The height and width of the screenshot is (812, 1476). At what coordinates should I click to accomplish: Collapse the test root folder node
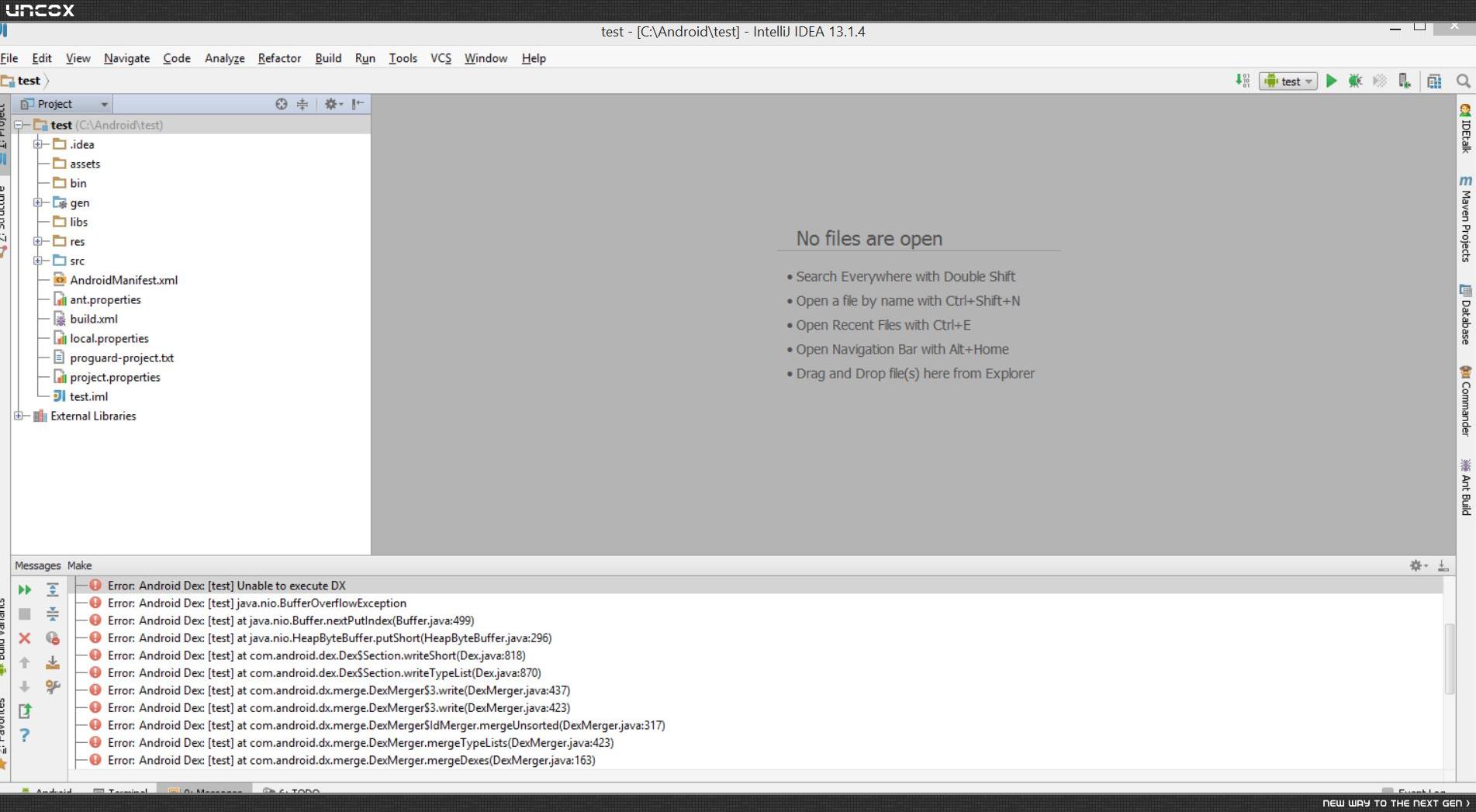tap(18, 125)
